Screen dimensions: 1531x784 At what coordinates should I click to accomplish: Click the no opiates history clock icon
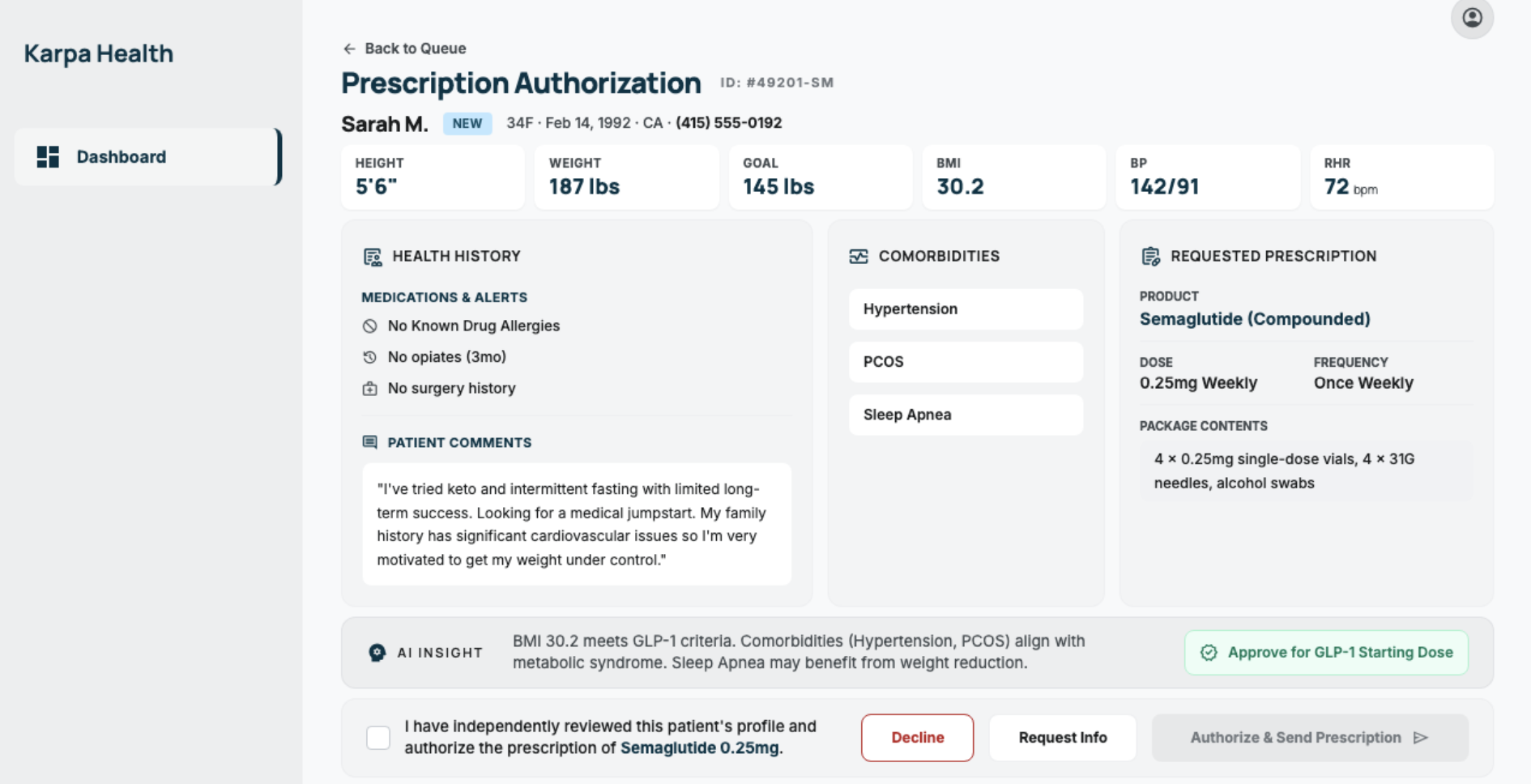tap(371, 356)
